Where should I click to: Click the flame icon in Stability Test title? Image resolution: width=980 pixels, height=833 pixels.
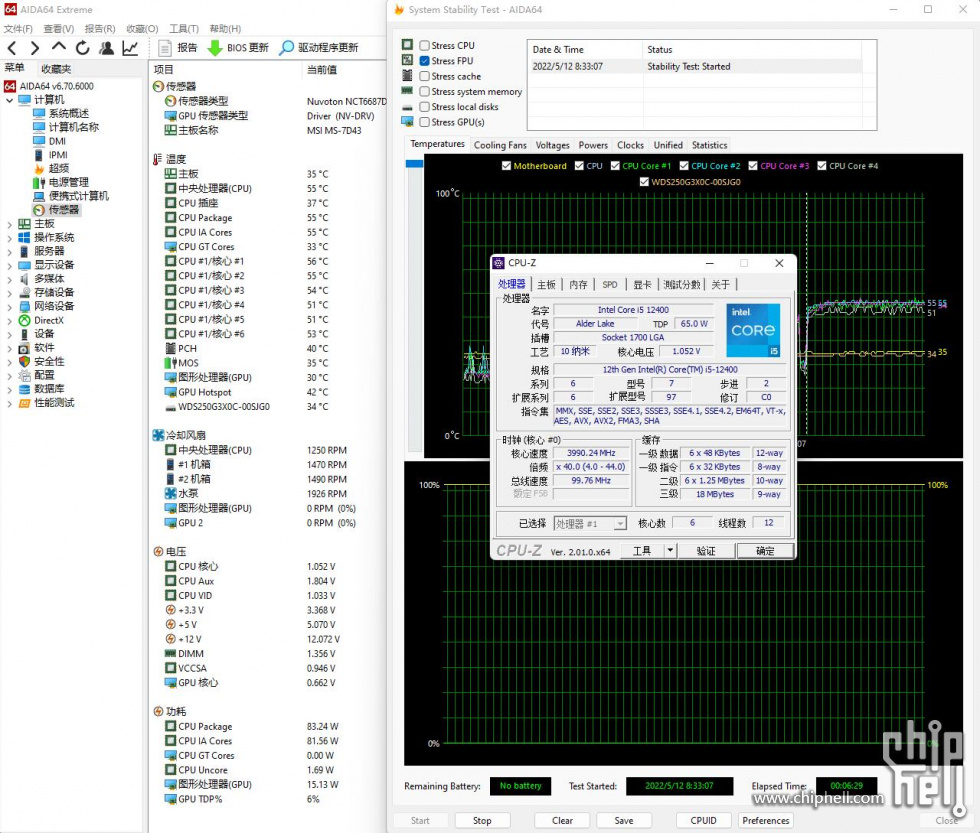(x=399, y=9)
